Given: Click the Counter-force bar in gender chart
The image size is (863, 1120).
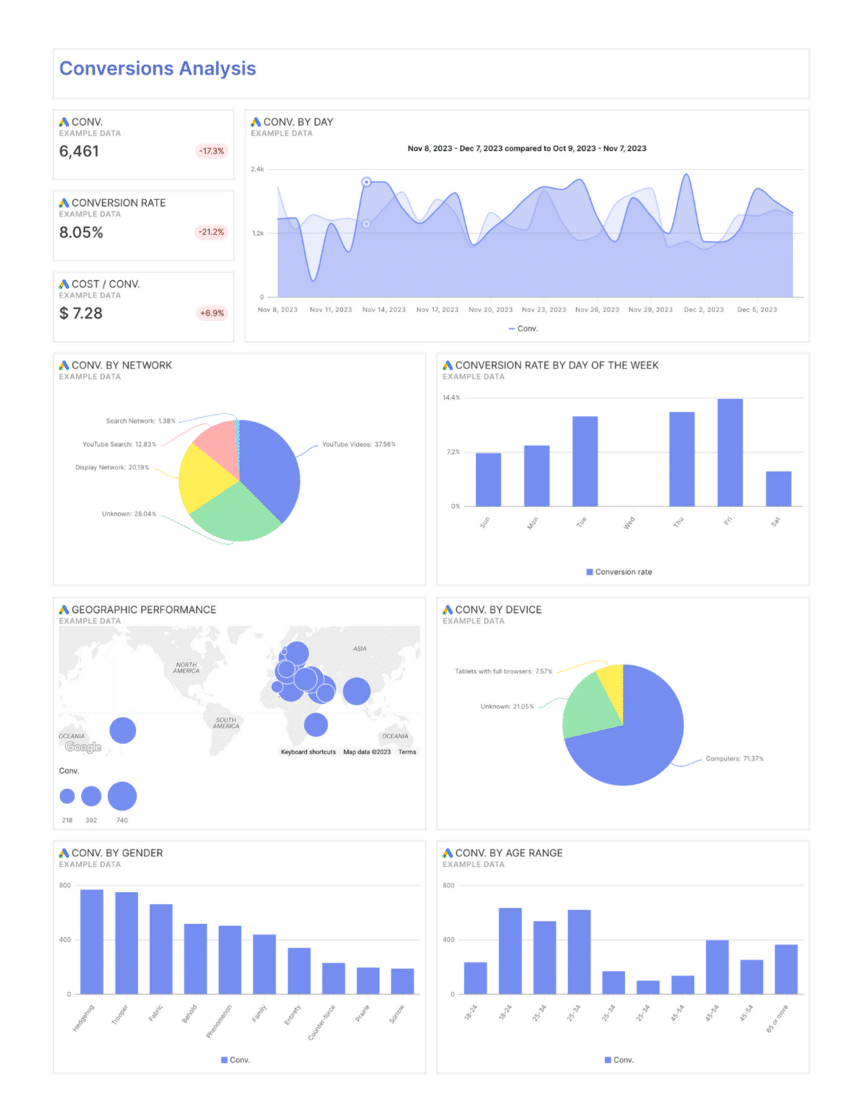Looking at the screenshot, I should 334,979.
